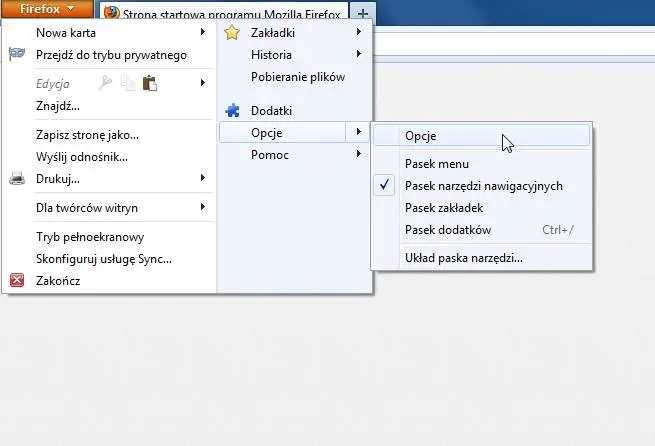
Task: Click the red X icon next to Zakończ
Action: click(16, 281)
